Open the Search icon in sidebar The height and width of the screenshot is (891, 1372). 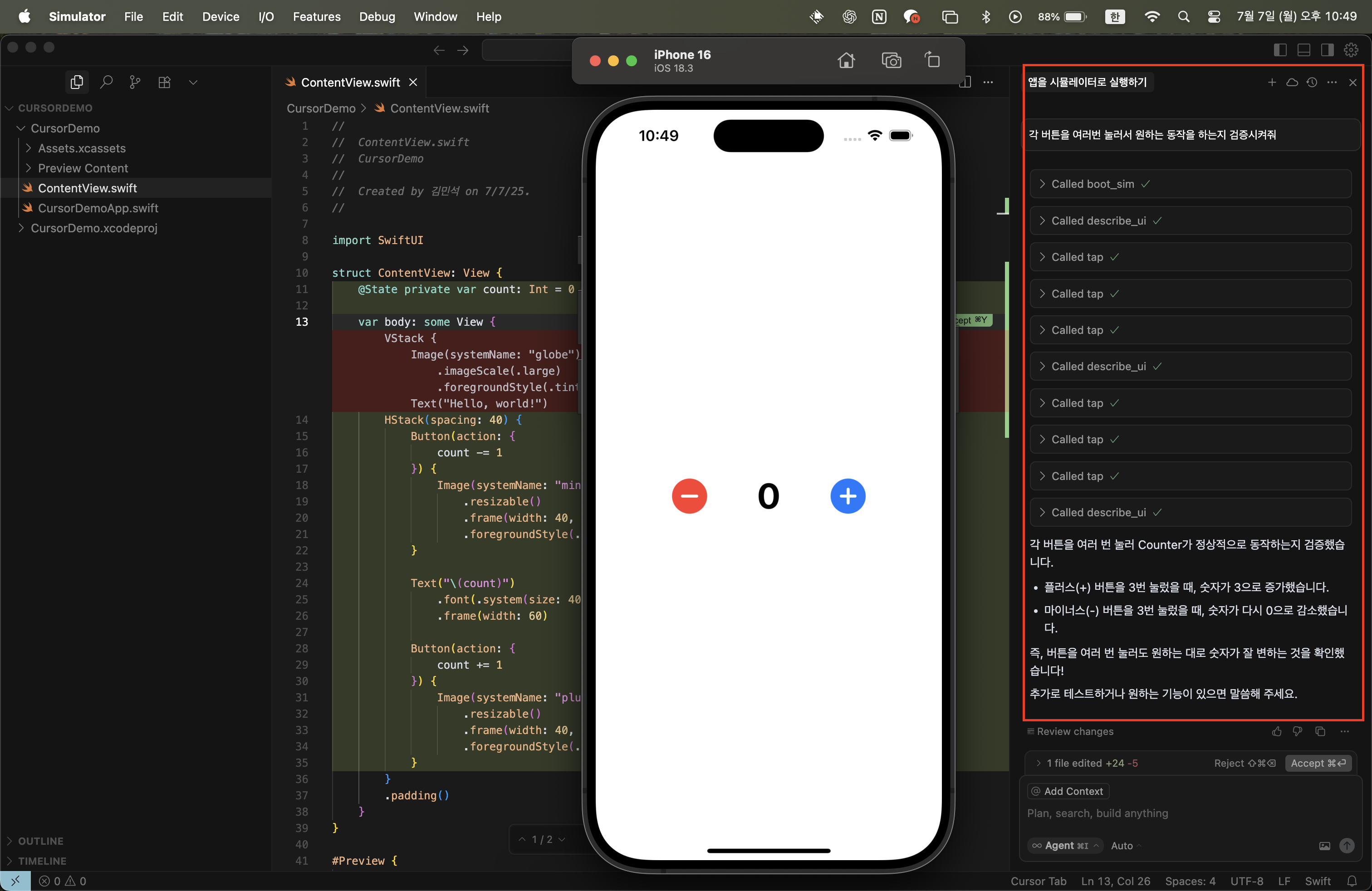coord(106,83)
